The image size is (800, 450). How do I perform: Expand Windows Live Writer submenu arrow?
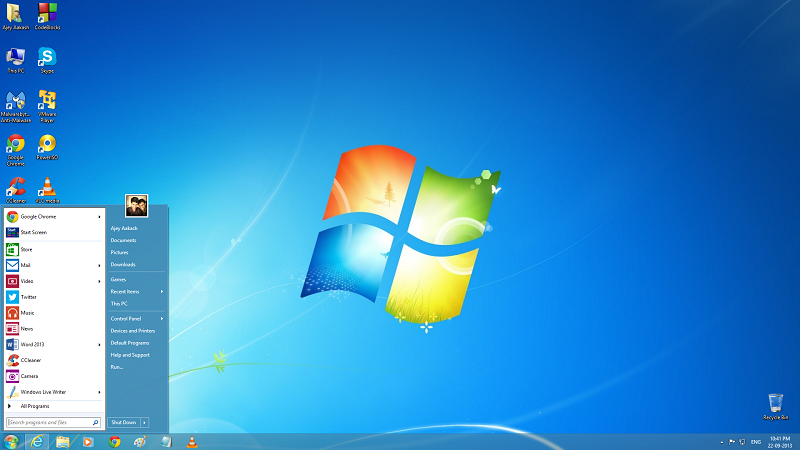tap(99, 392)
